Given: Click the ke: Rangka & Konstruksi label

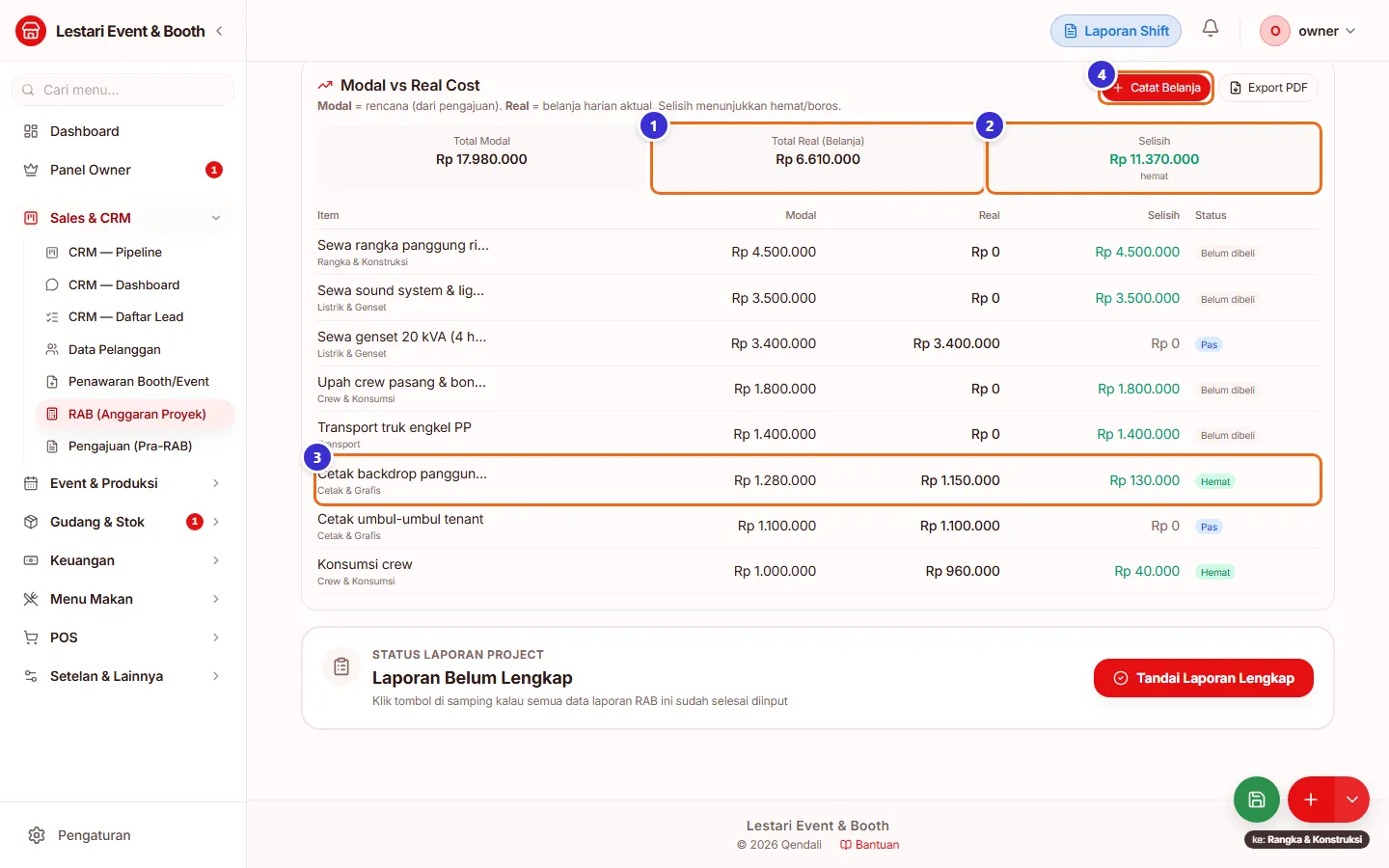Looking at the screenshot, I should click(1307, 840).
